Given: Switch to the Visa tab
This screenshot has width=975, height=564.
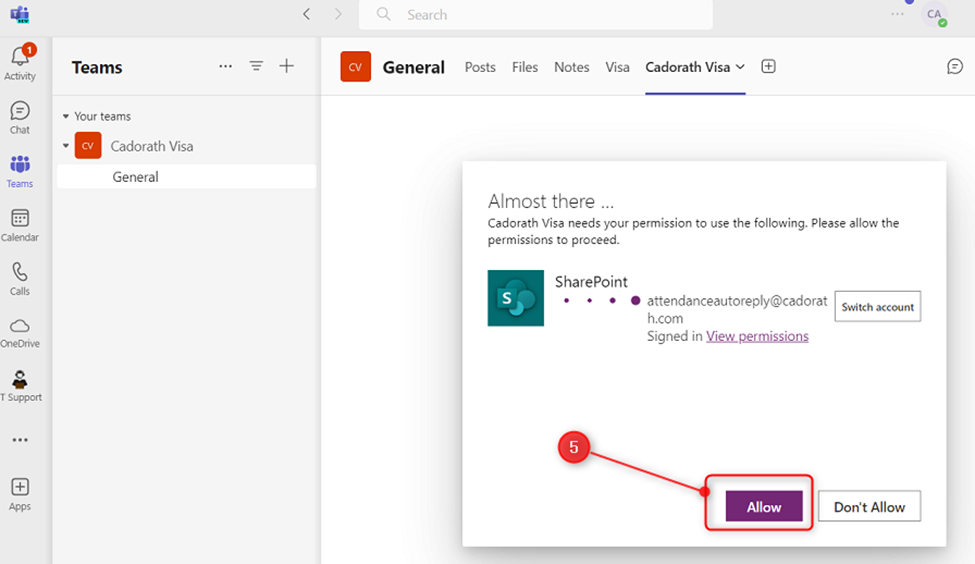Looking at the screenshot, I should point(617,67).
